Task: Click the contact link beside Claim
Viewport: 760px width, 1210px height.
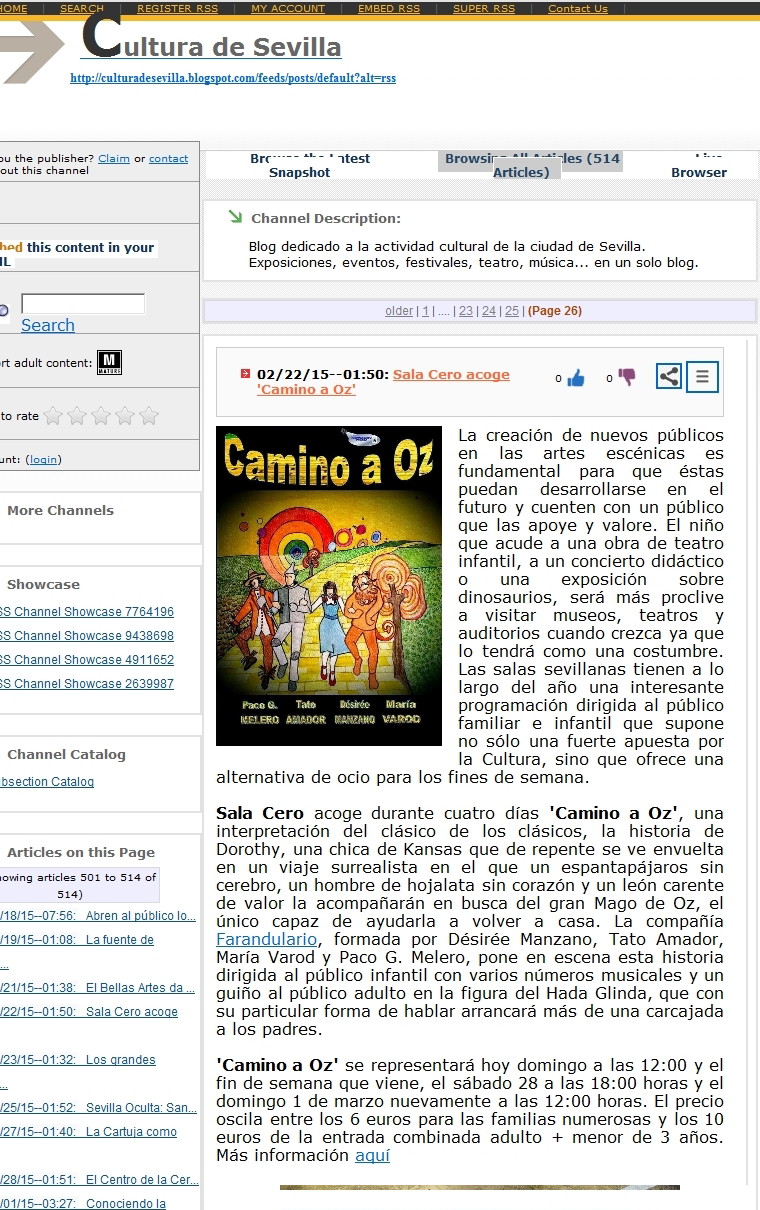Action: pyautogui.click(x=169, y=158)
